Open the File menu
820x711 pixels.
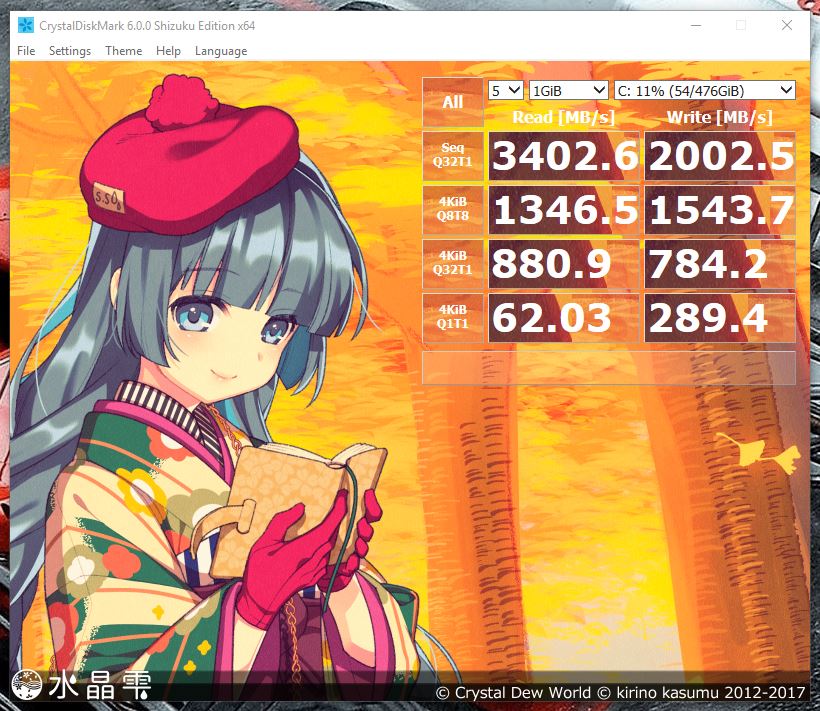pos(26,51)
